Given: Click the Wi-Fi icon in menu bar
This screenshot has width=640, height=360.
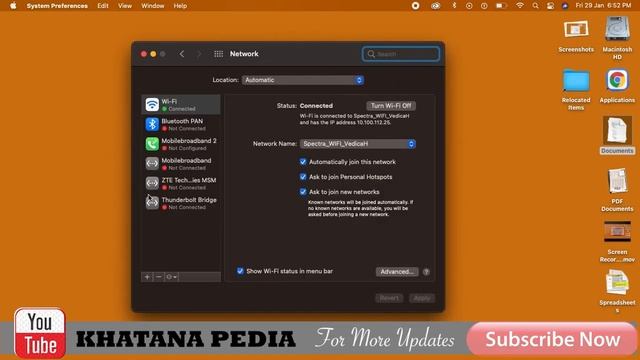Looking at the screenshot, I should 520,6.
